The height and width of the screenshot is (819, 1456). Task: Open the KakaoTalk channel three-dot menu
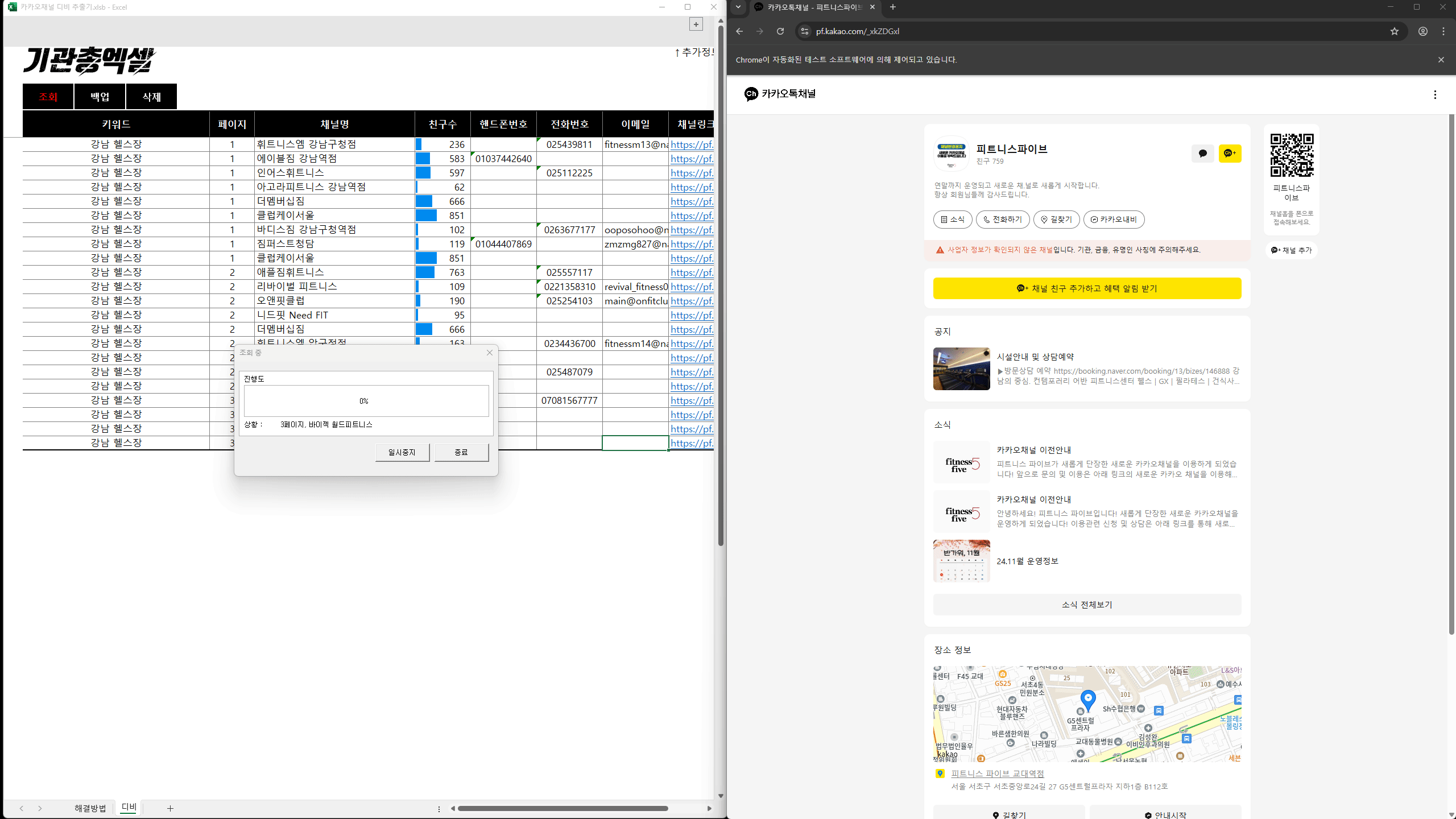pos(1435,95)
